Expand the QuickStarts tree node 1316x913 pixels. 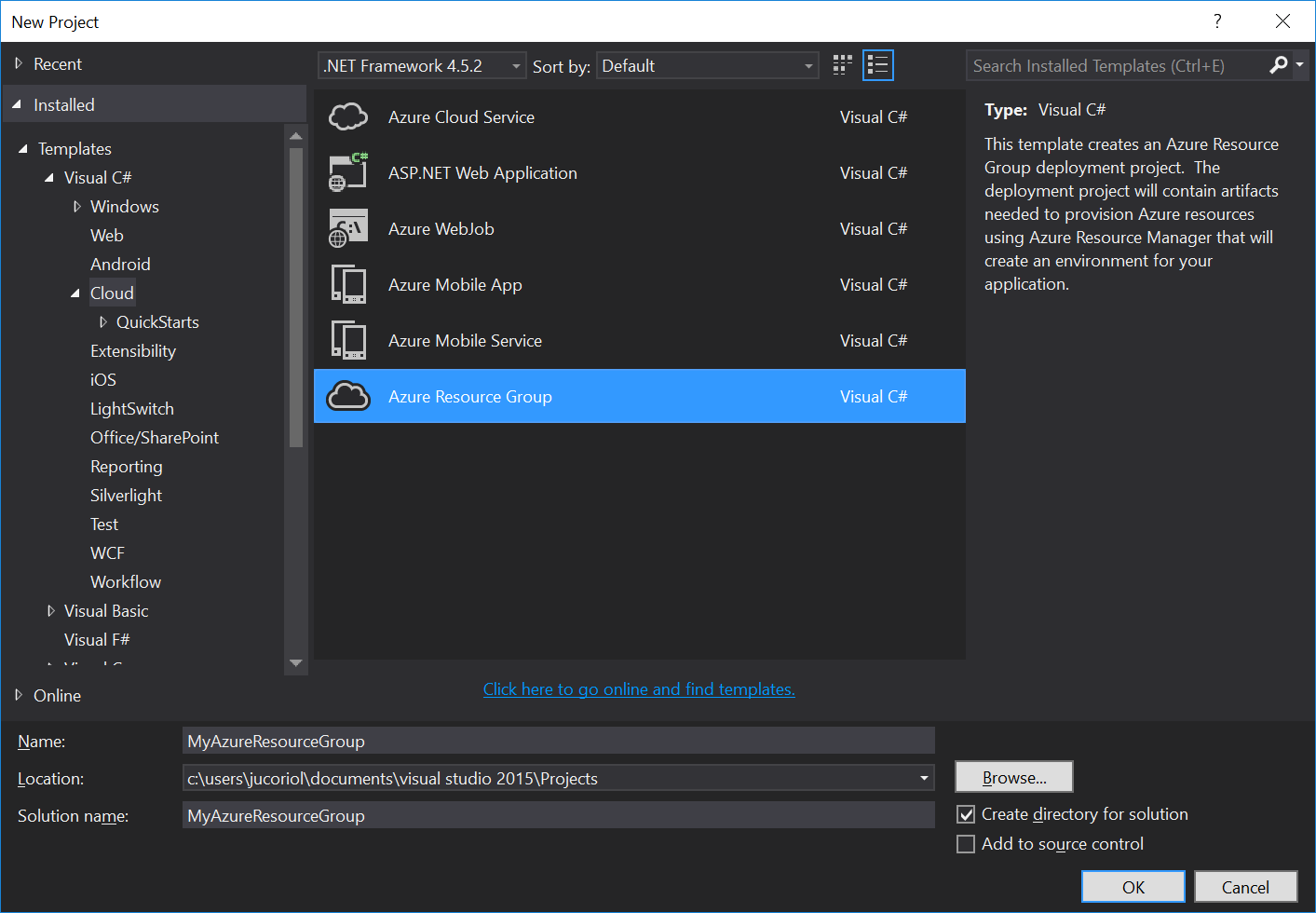click(x=102, y=321)
